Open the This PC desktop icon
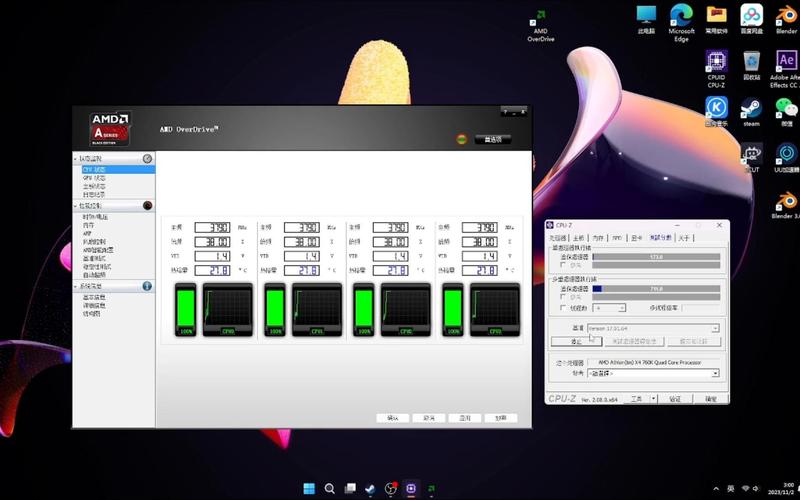This screenshot has height=500, width=800. [x=646, y=19]
